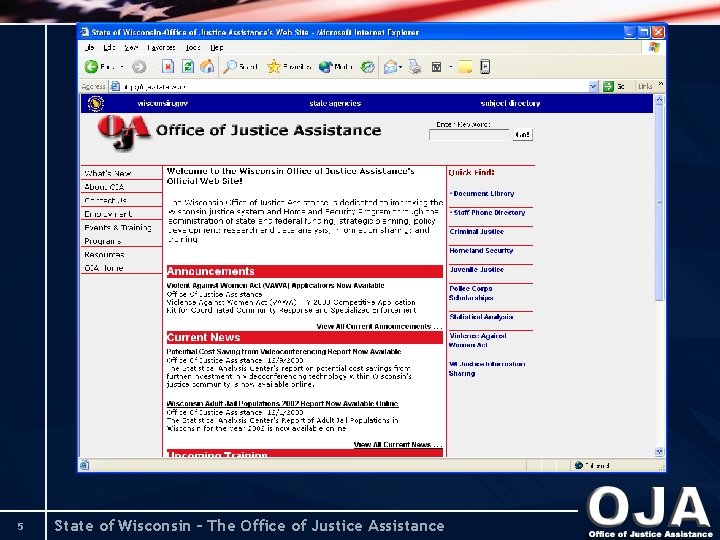Print the page using the printer icon
The image size is (720, 540).
point(415,67)
